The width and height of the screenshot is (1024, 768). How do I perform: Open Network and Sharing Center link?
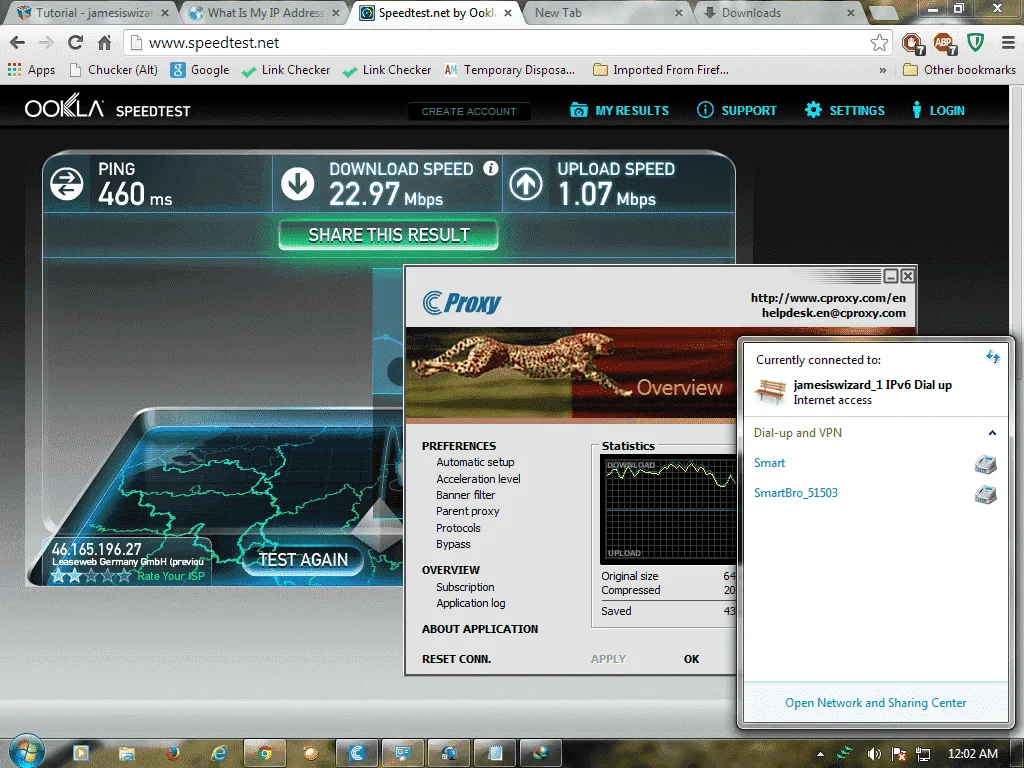[x=875, y=703]
